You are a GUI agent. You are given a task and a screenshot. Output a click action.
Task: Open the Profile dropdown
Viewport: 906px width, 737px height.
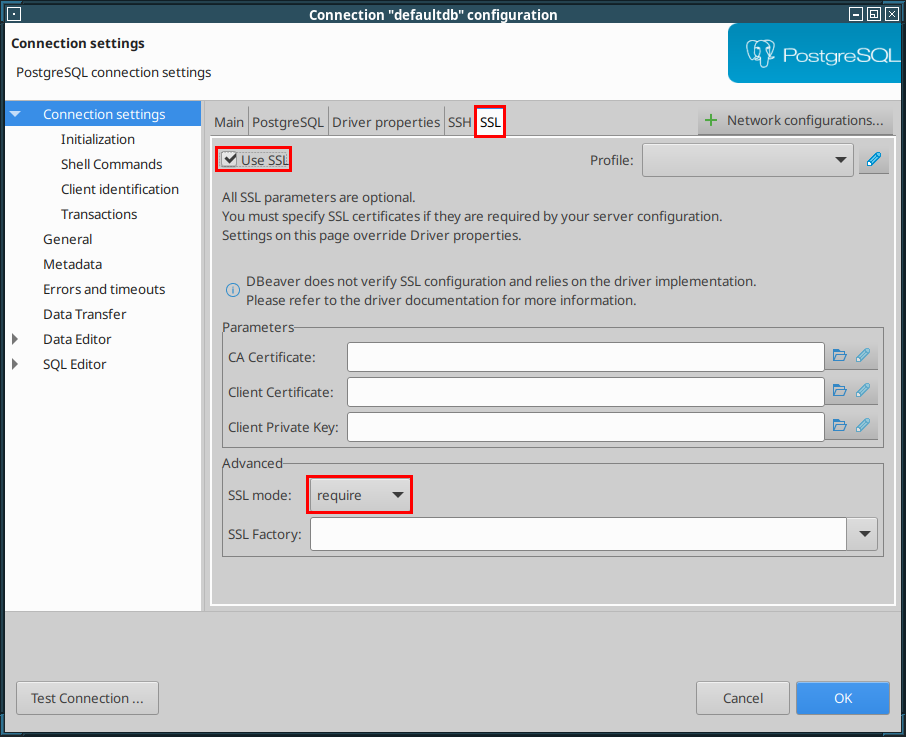[747, 160]
